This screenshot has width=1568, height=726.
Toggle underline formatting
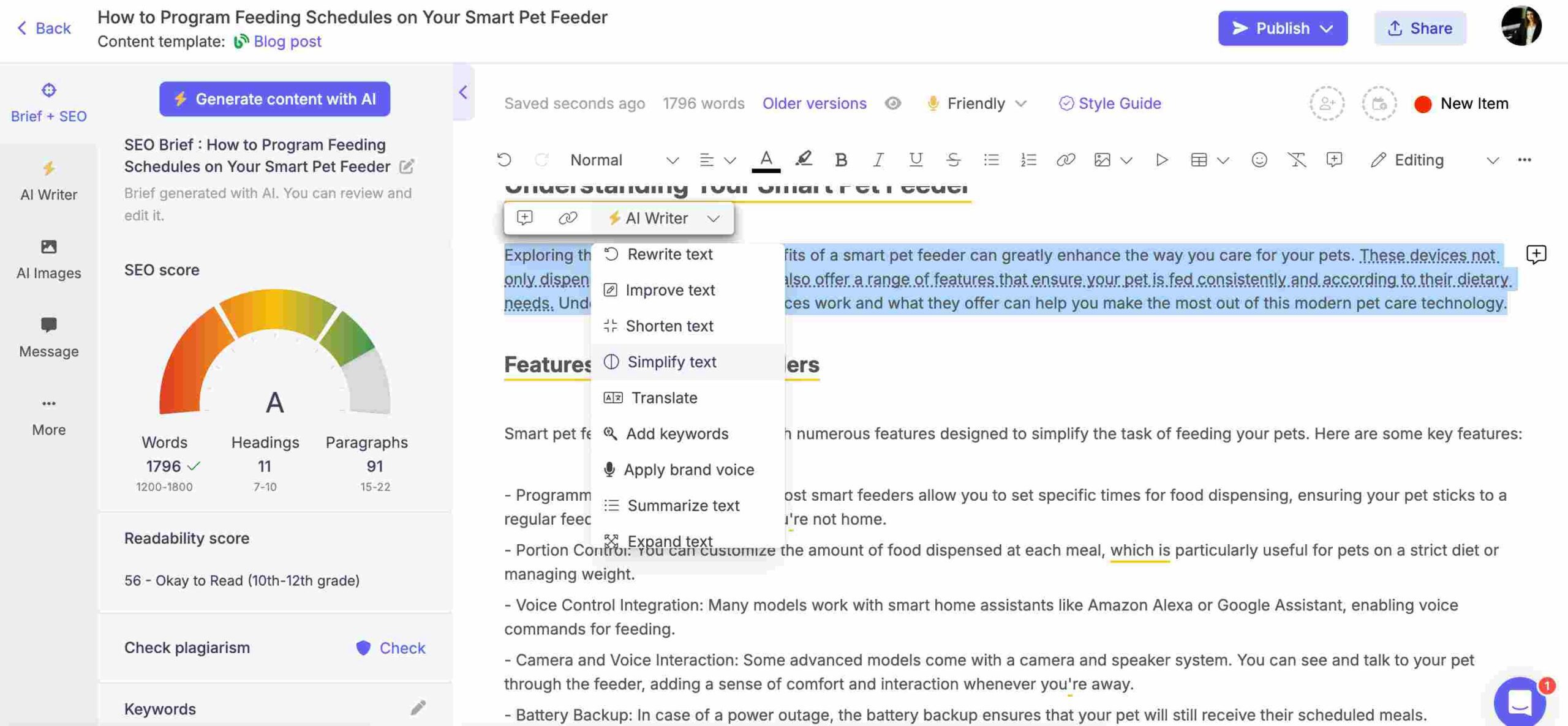[x=915, y=160]
